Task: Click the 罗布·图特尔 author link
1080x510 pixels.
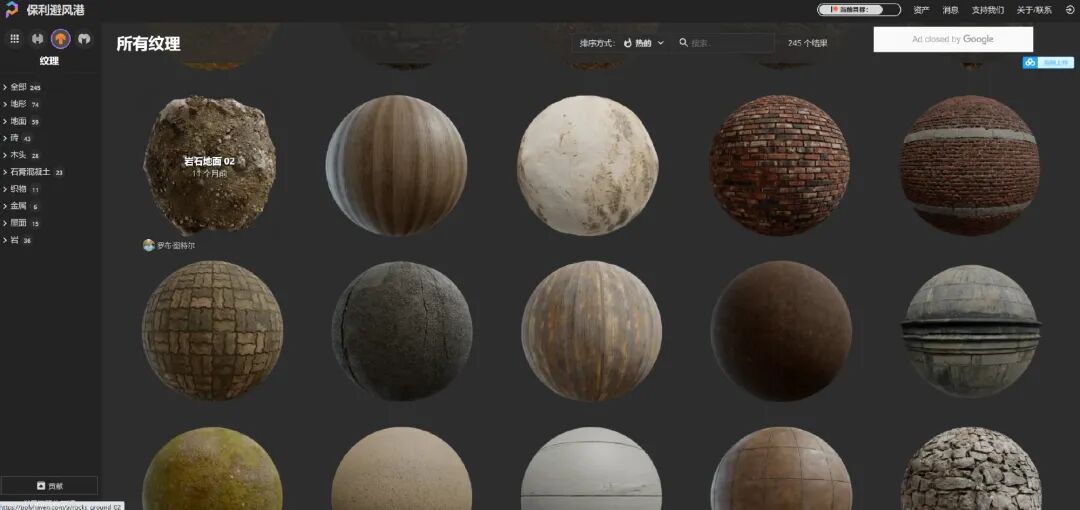Action: coord(176,245)
